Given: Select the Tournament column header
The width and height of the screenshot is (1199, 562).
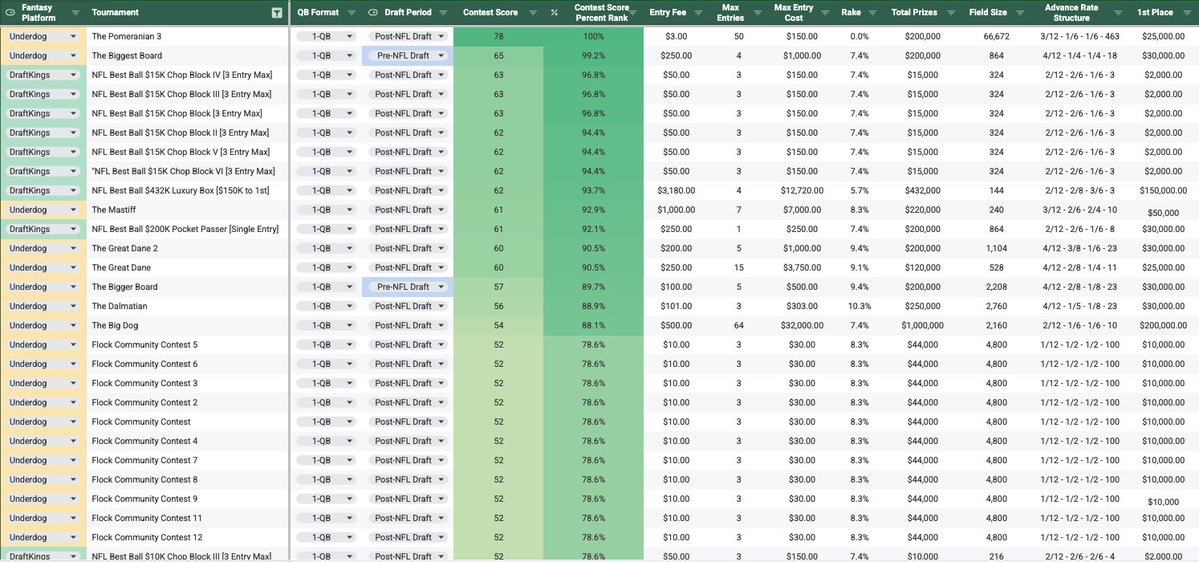Looking at the screenshot, I should point(115,12).
